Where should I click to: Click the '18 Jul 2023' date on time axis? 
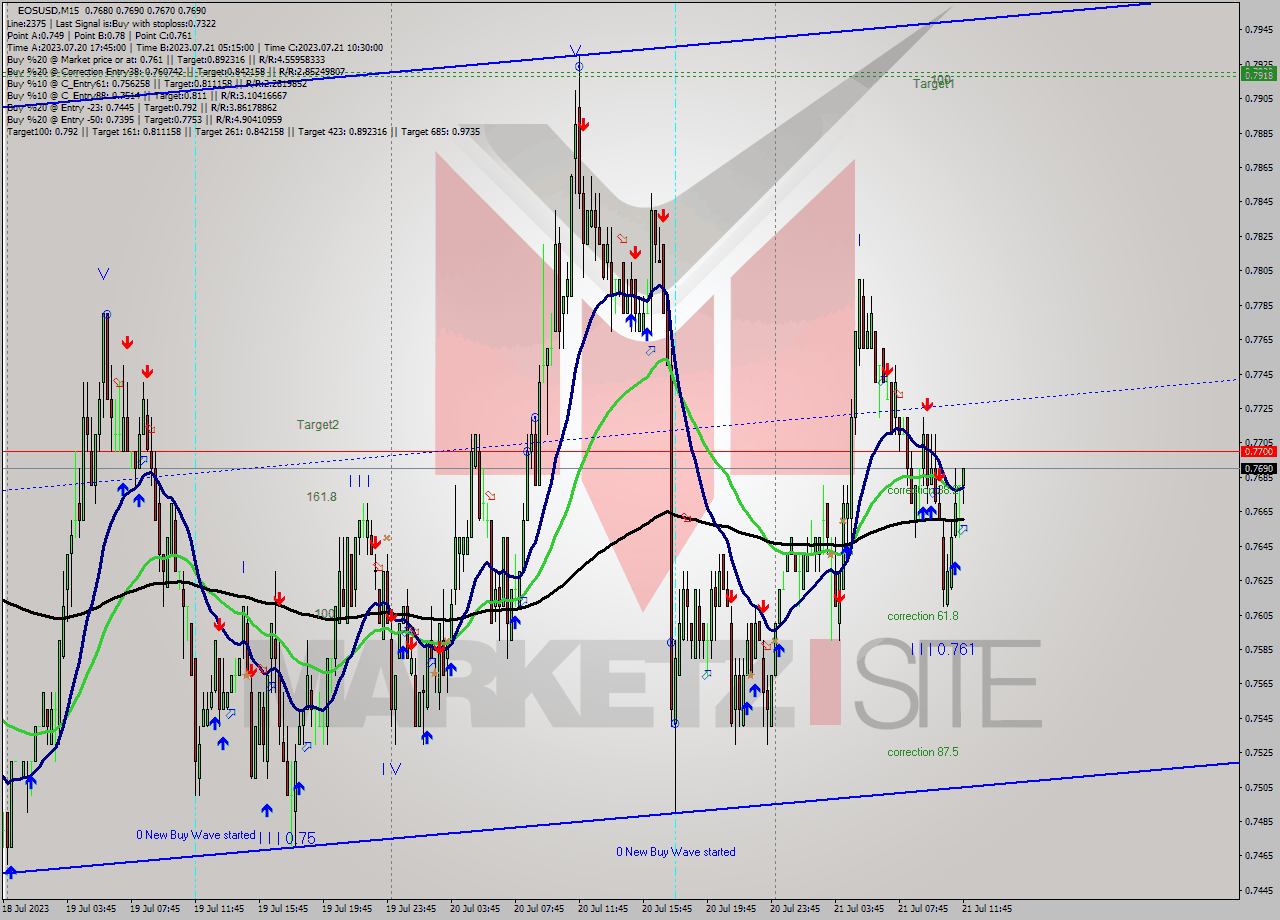[27, 909]
